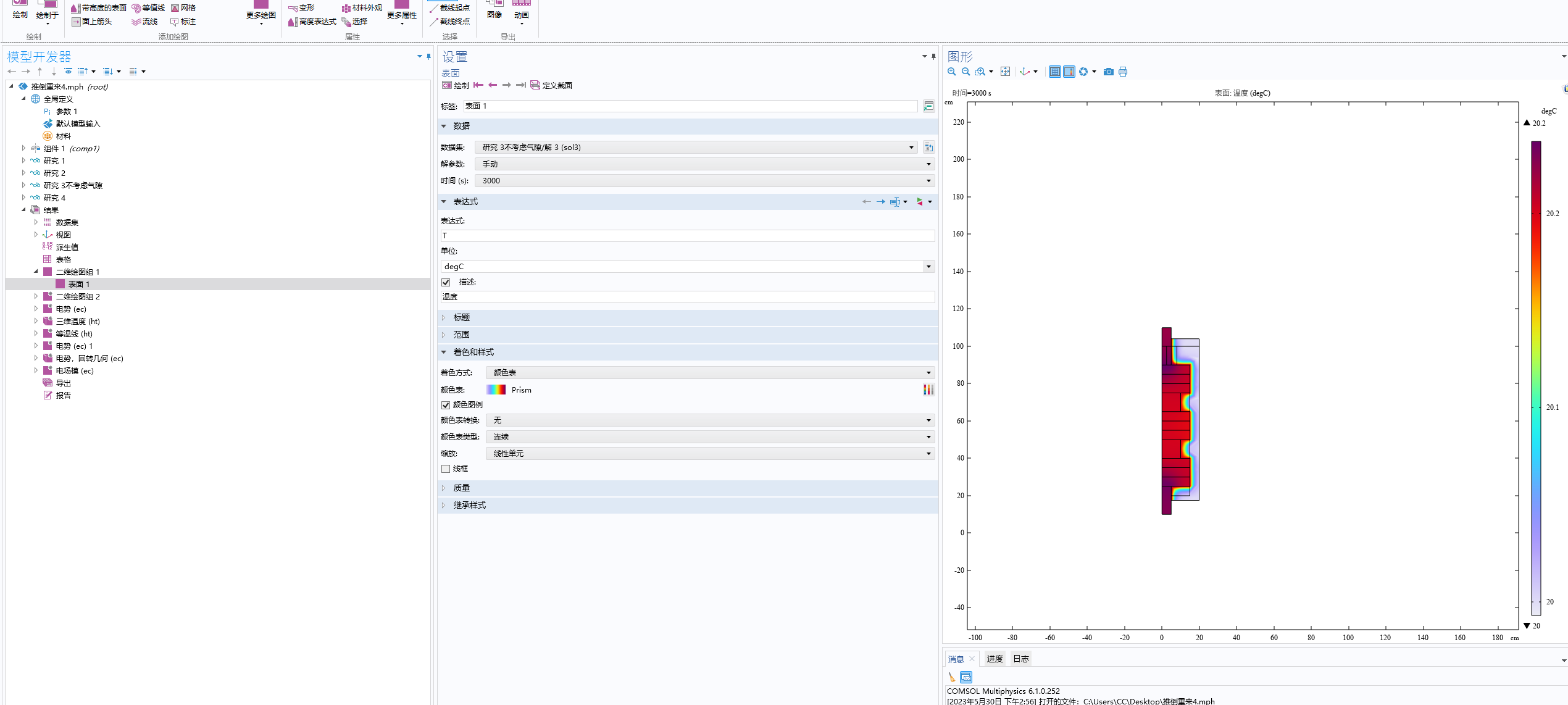
Task: Open the 更多属性 menu
Action: pyautogui.click(x=402, y=14)
